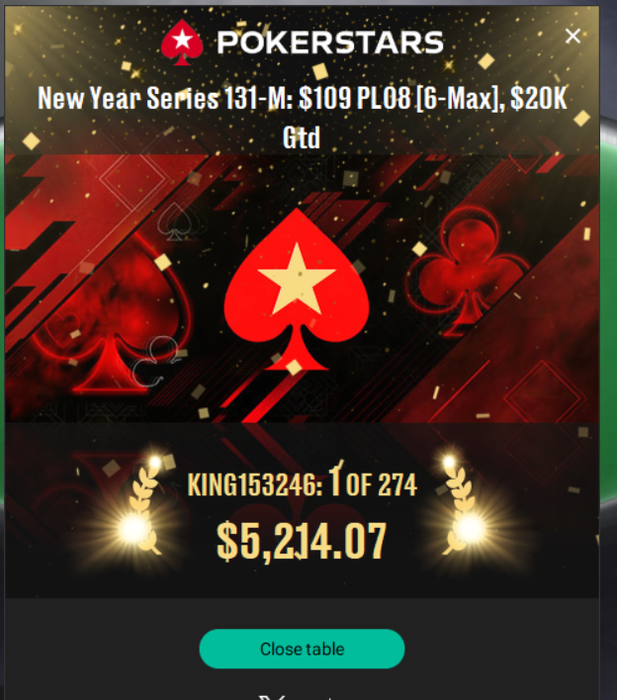
Task: Click the POKERSTARS wordmark text
Action: 330,43
